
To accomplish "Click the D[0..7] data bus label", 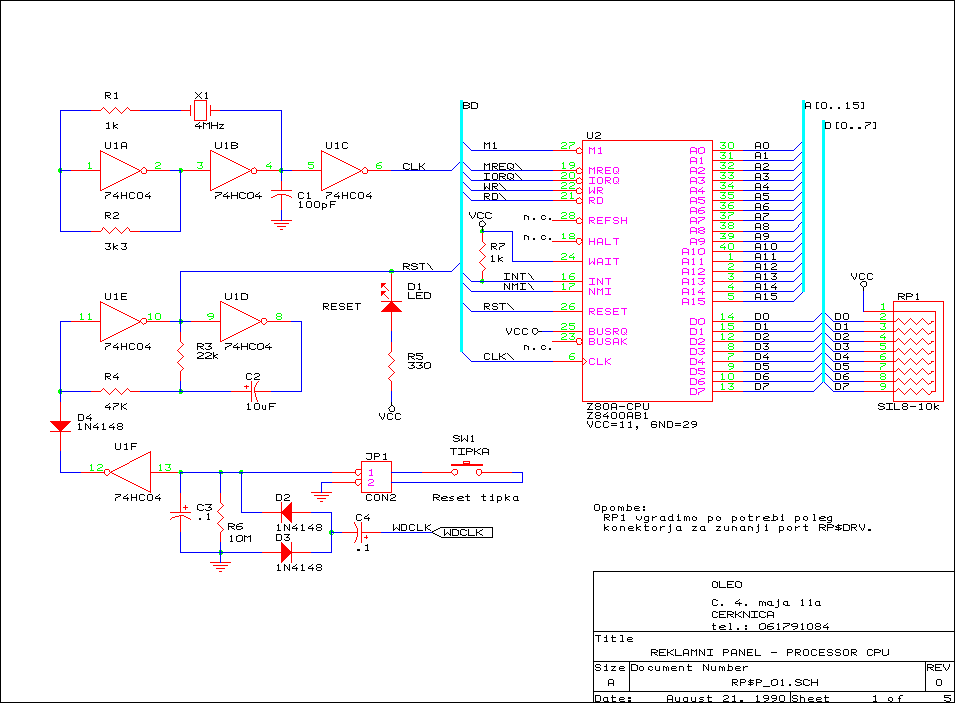I will tap(851, 125).
